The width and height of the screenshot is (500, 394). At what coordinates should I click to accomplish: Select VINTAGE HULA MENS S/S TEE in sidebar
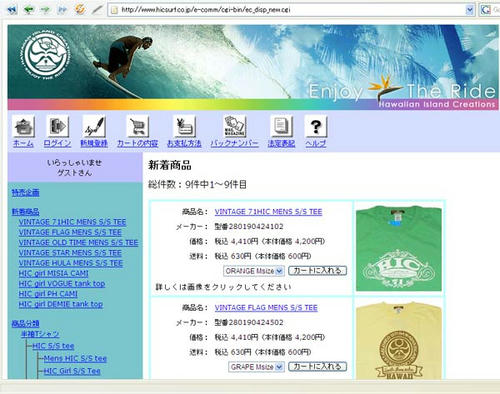tap(71, 263)
